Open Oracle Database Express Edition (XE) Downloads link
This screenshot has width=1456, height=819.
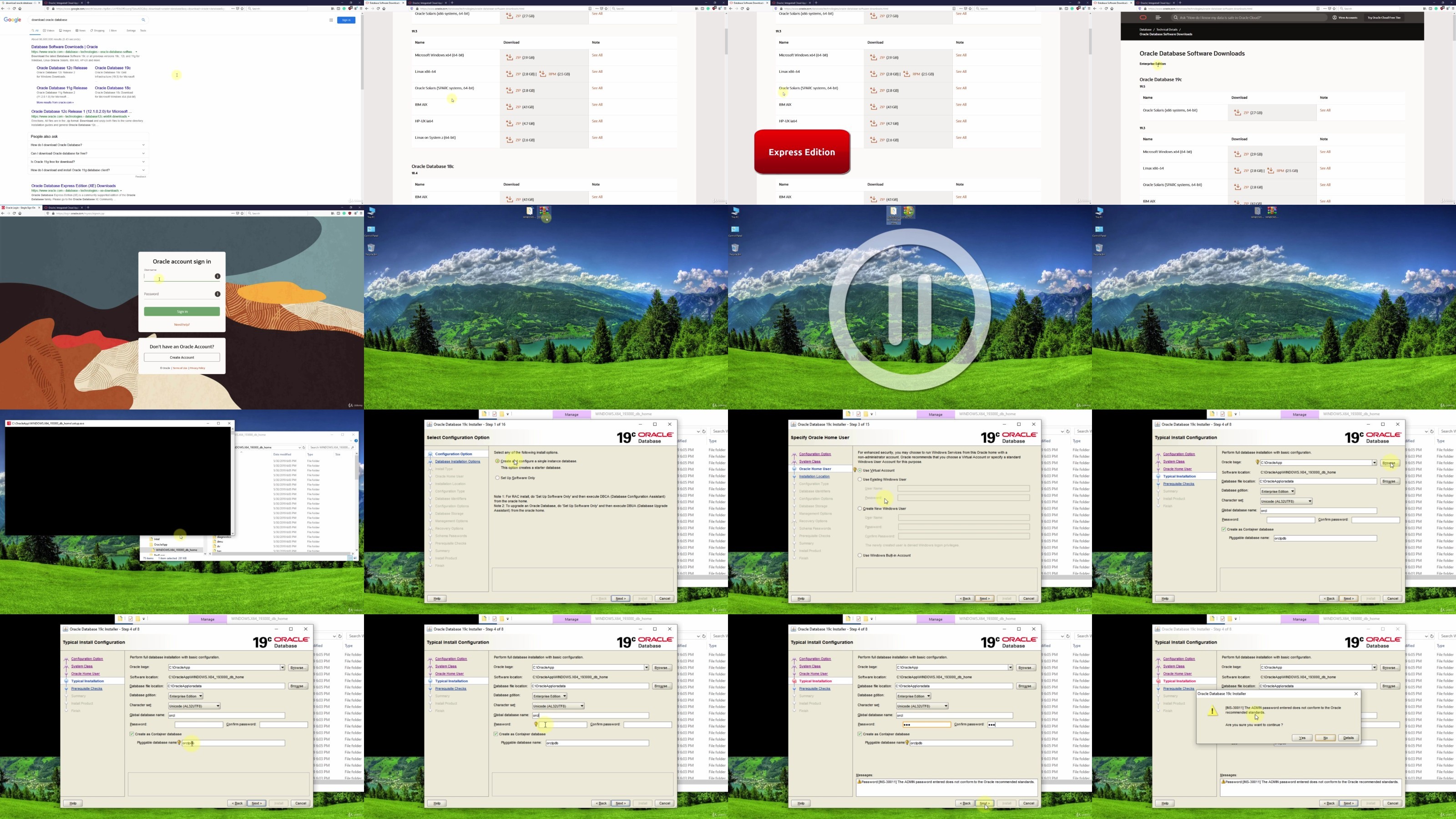click(x=73, y=185)
